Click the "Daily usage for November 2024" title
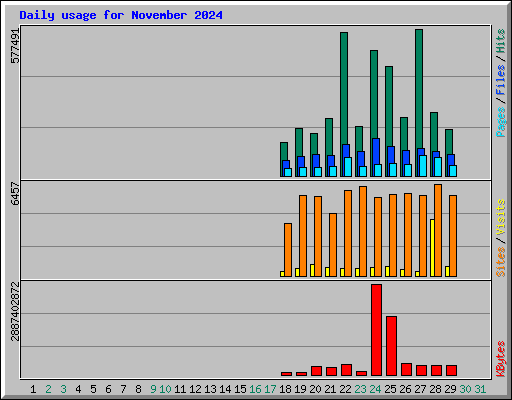Screen dimensions: 512x400 tap(121, 15)
